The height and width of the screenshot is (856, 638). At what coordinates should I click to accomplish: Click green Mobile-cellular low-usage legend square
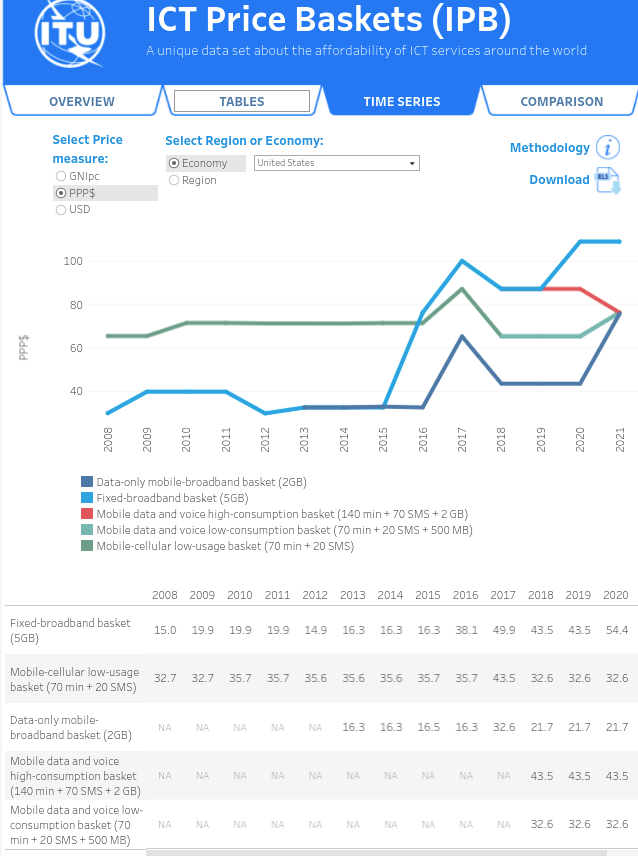click(87, 545)
